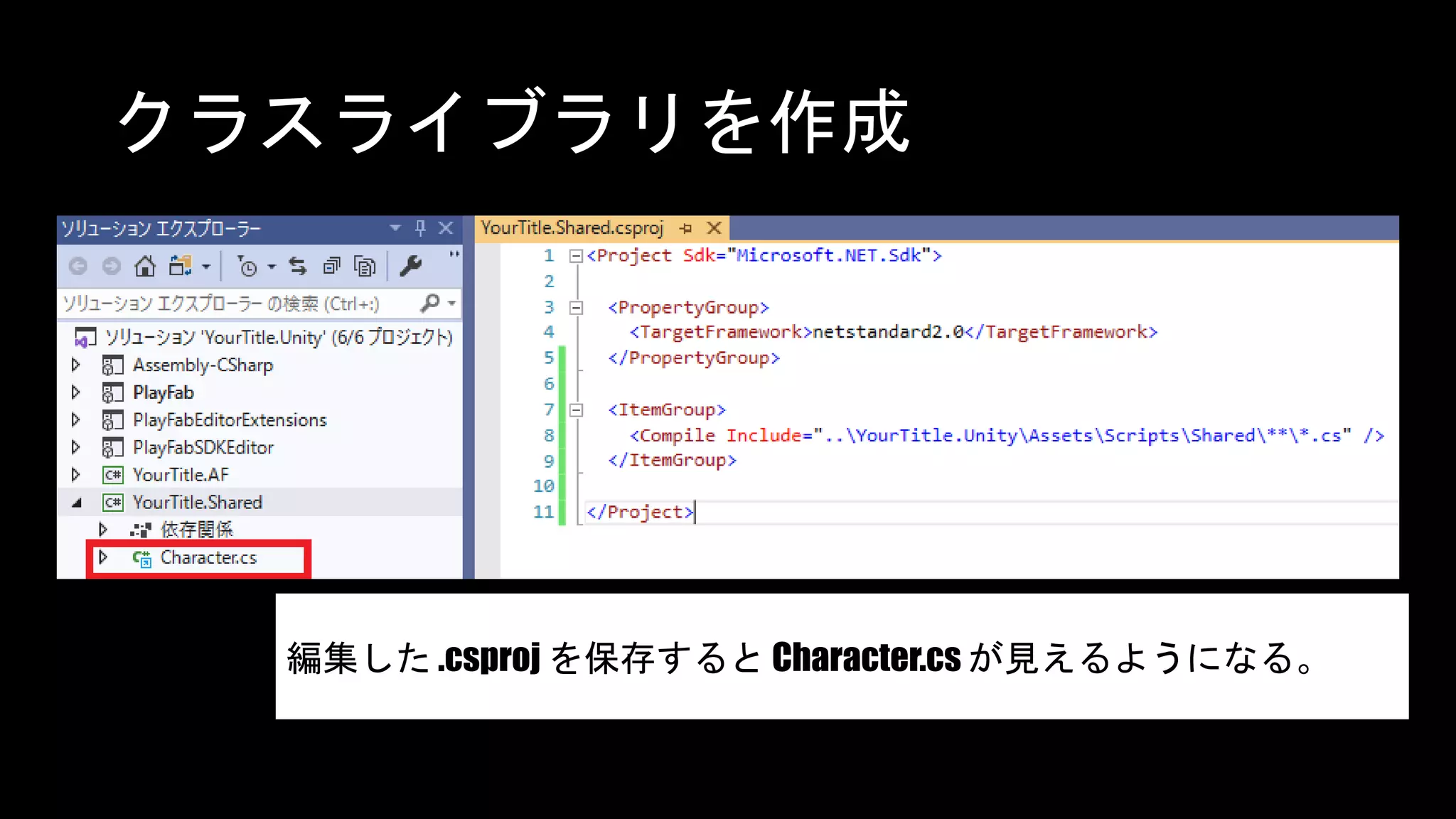
Task: Click the Compile Include path on line 8
Action: 1082,435
